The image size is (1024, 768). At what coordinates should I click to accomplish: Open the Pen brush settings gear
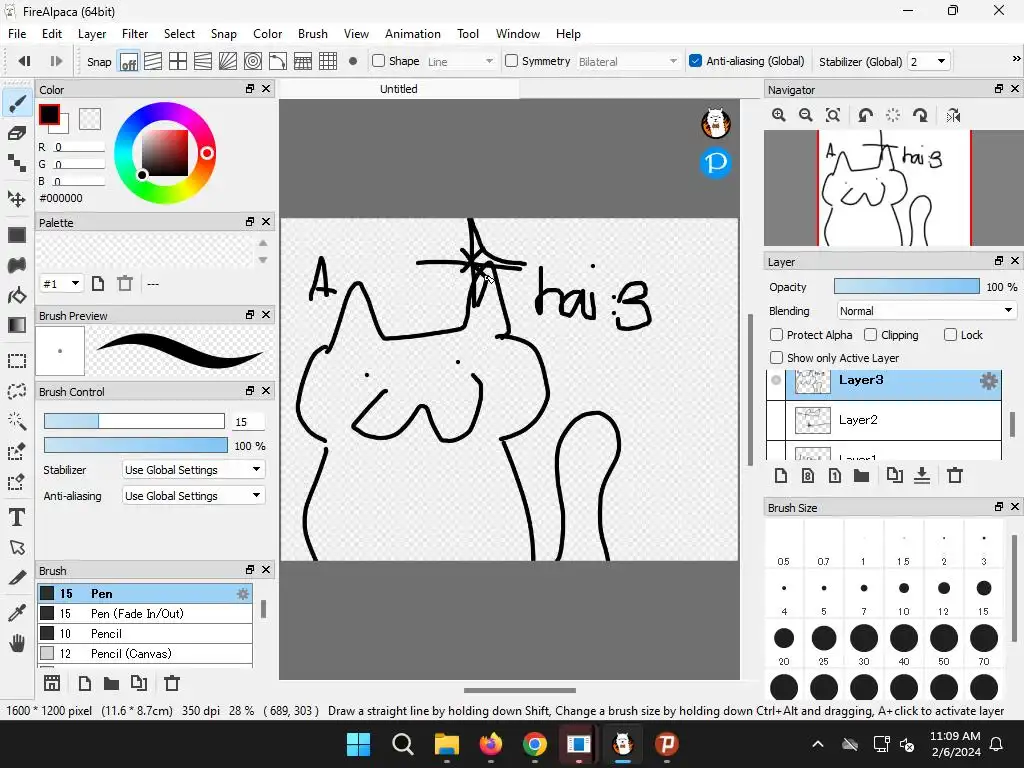coord(242,594)
